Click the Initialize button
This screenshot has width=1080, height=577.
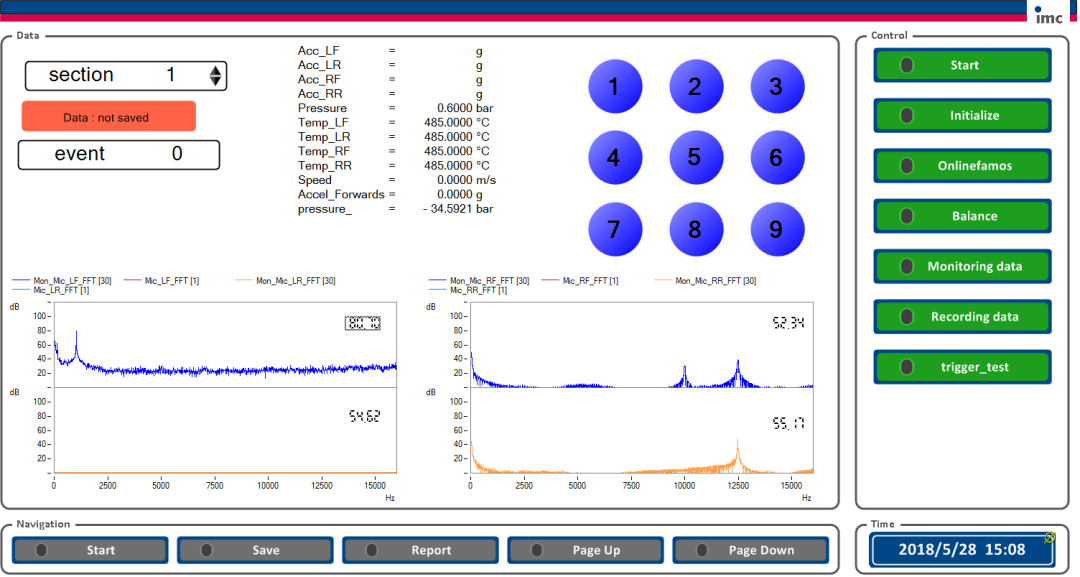tap(962, 116)
